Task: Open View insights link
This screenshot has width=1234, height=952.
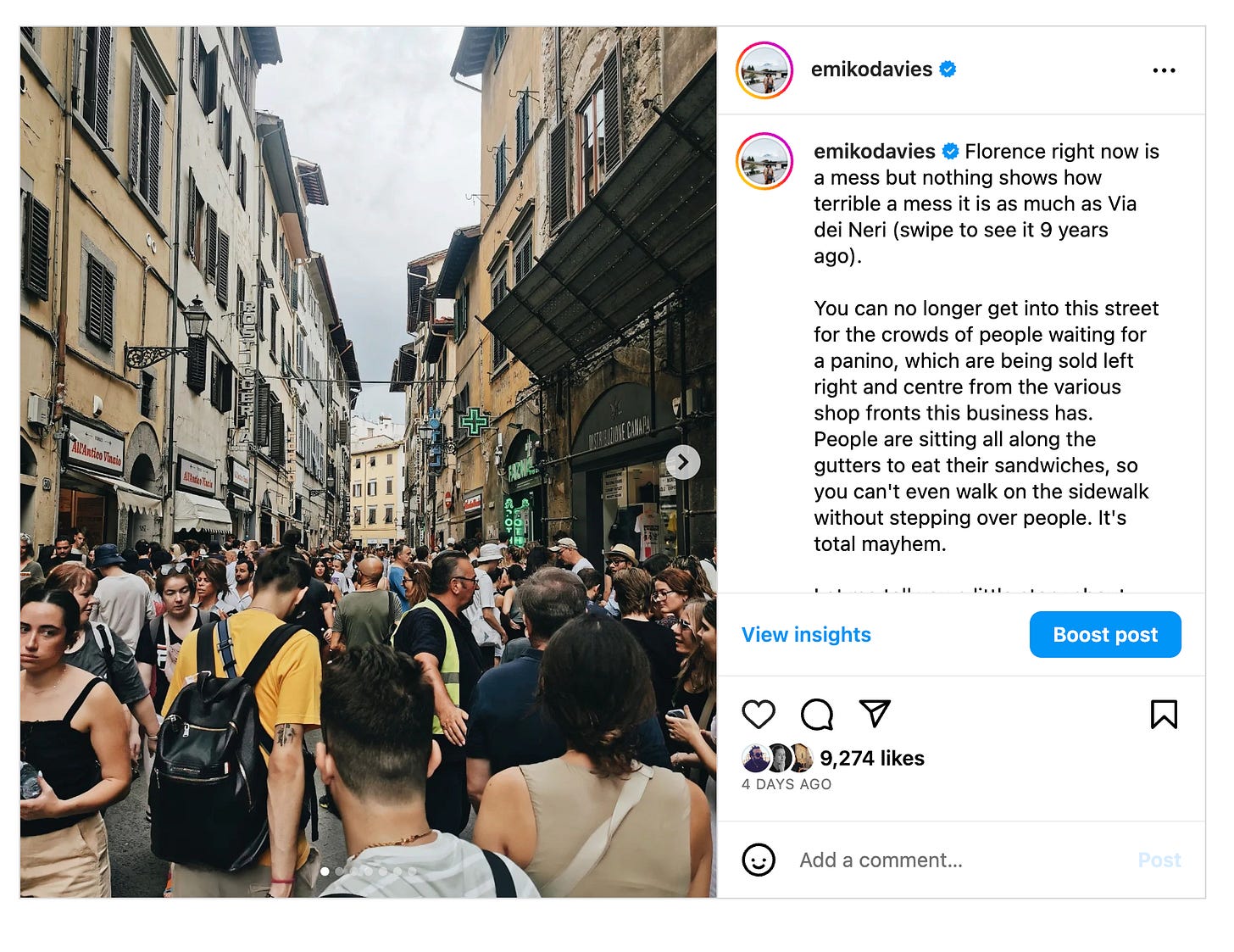Action: tap(806, 634)
